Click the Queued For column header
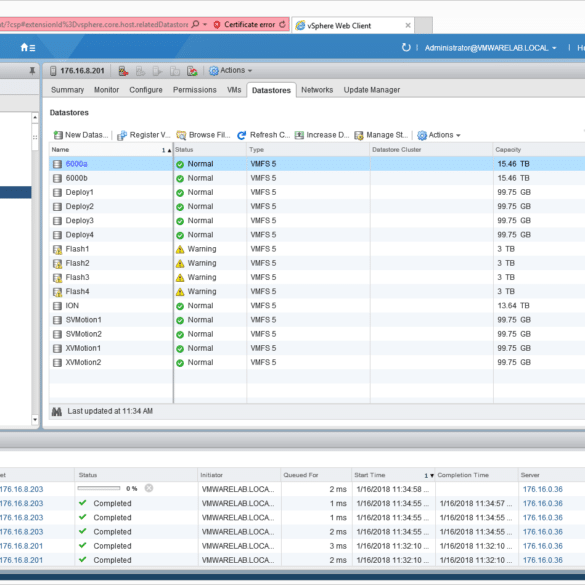Image resolution: width=585 pixels, height=585 pixels. coord(316,475)
